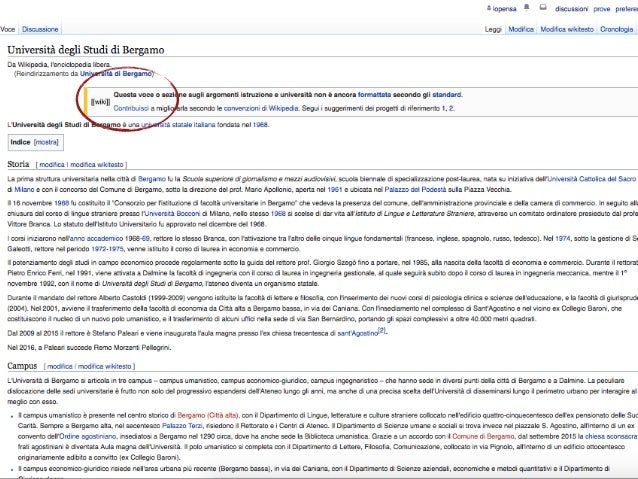Open the Cronologia tab
This screenshot has height=479, width=638.
(616, 29)
